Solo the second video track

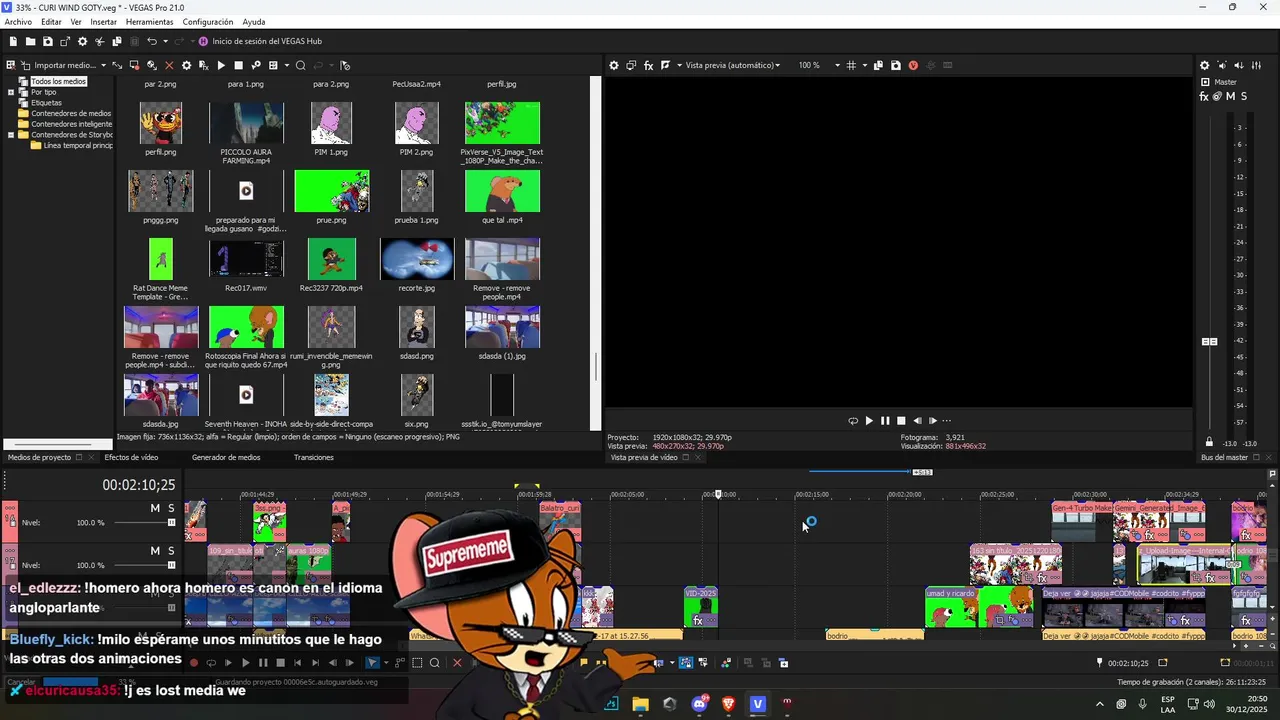[x=171, y=551]
